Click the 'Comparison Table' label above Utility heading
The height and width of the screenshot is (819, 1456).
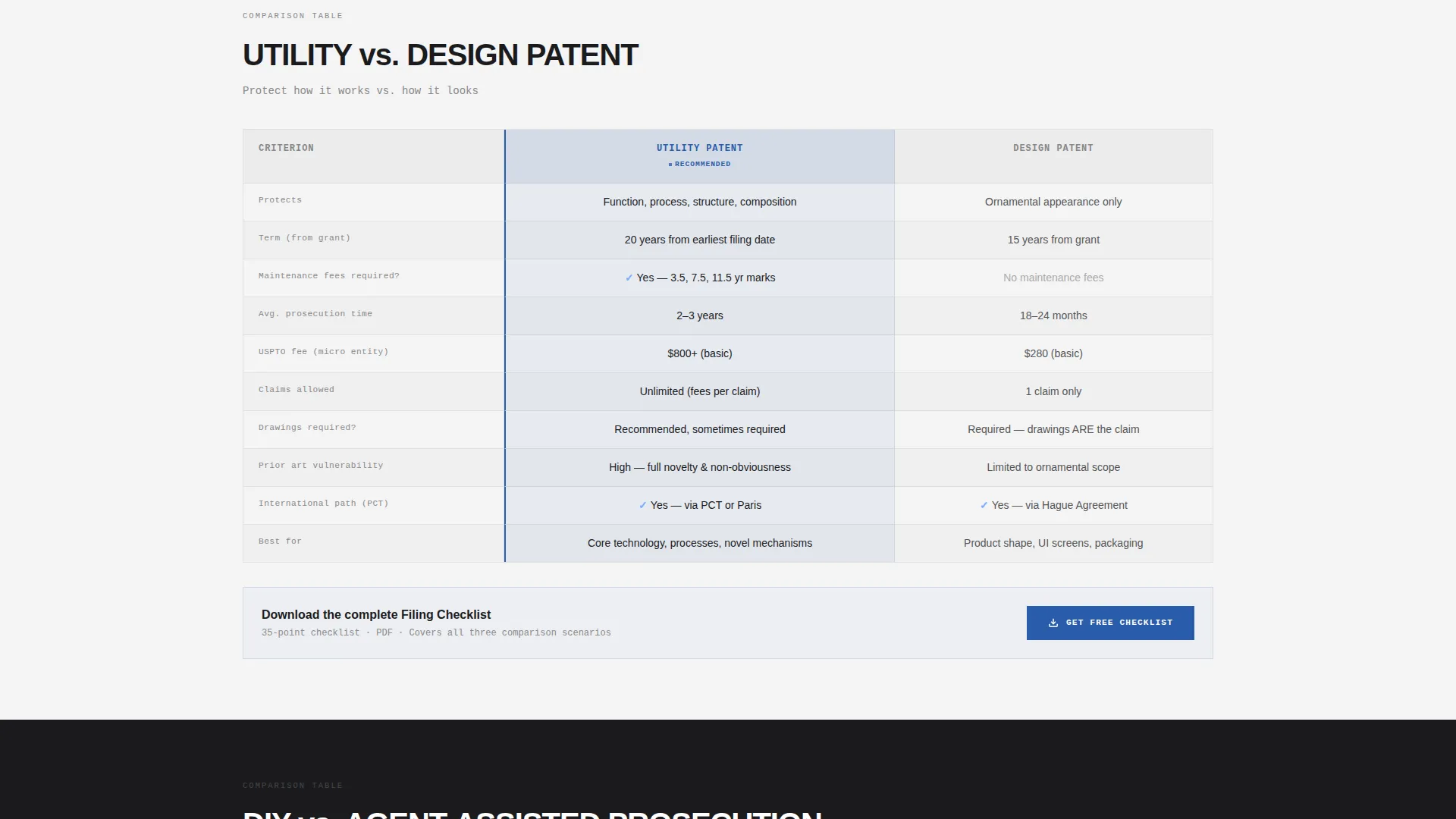tap(293, 16)
